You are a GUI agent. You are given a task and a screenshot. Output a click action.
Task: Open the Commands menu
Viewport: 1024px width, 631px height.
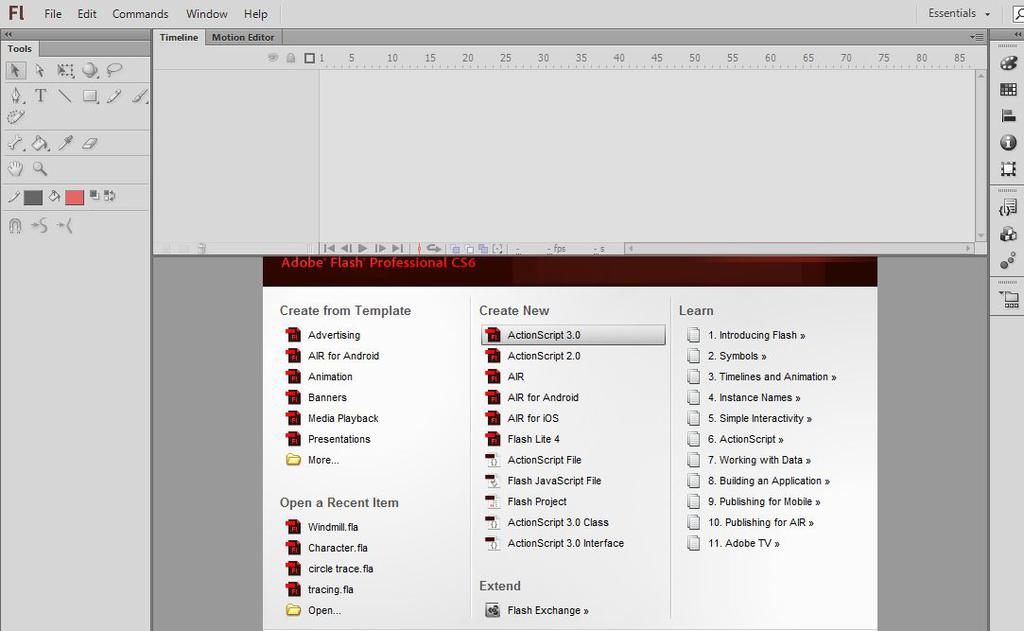[x=139, y=13]
